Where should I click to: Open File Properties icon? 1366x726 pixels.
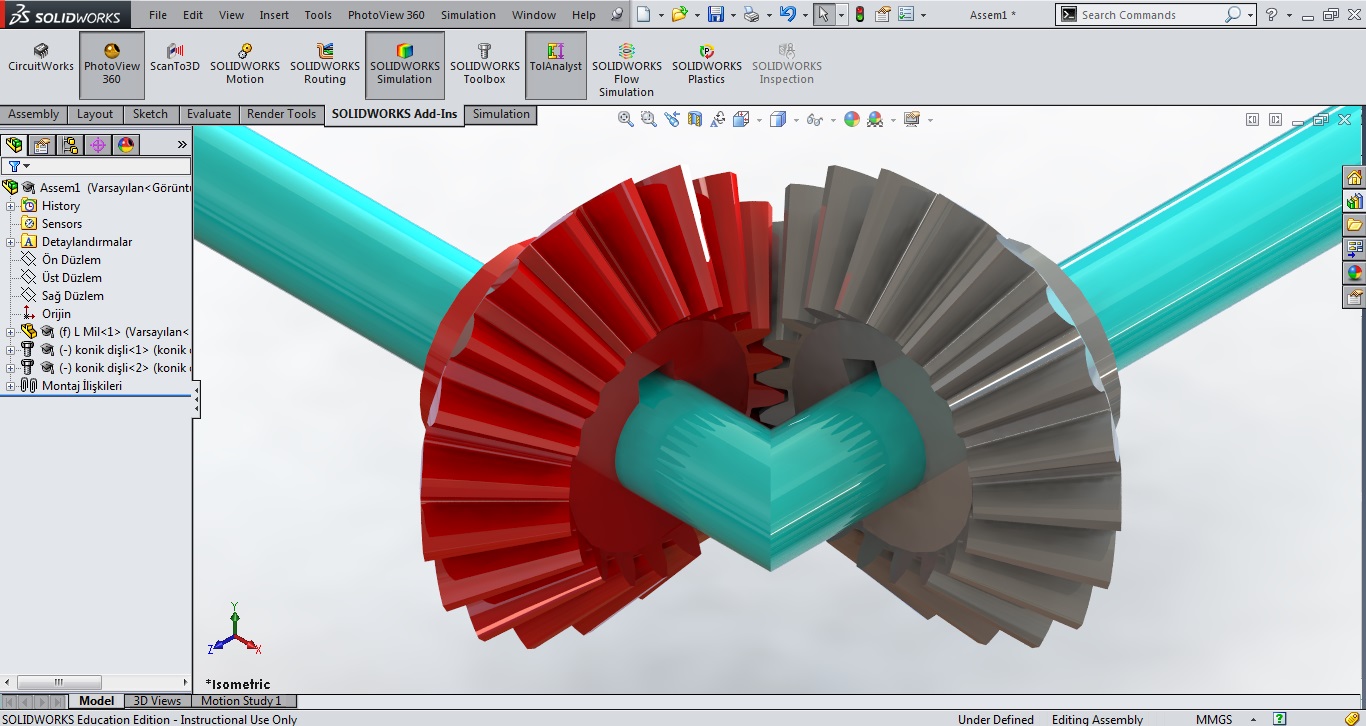pyautogui.click(x=883, y=14)
